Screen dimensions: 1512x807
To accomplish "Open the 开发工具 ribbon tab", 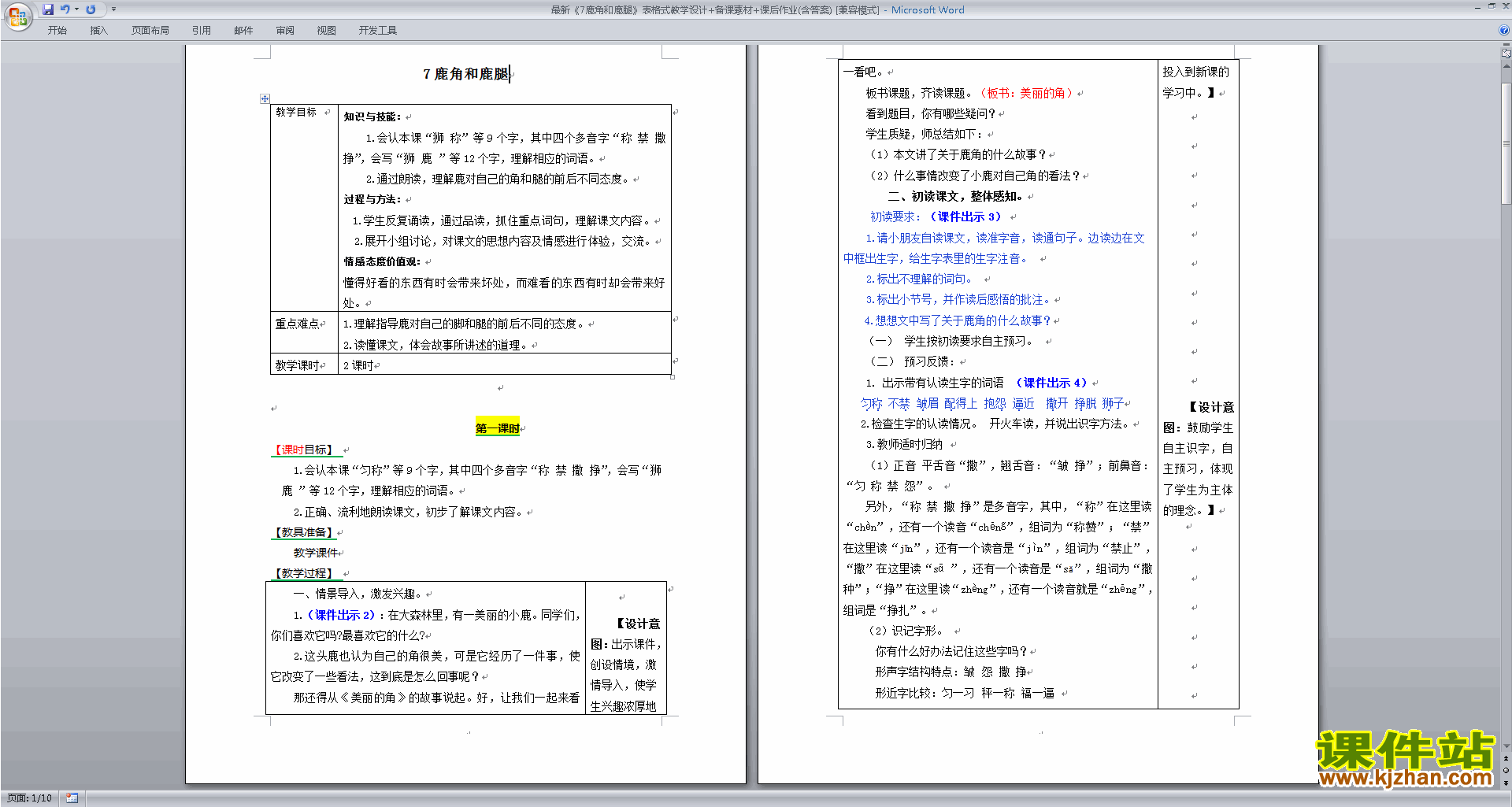I will pos(378,31).
